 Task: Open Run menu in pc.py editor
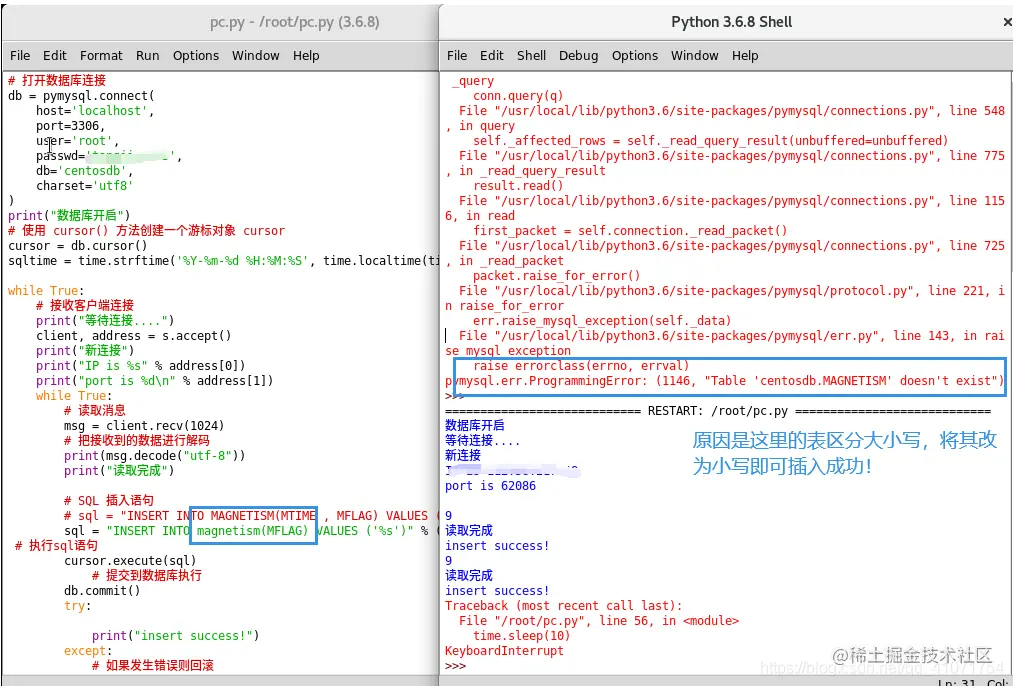pyautogui.click(x=147, y=56)
